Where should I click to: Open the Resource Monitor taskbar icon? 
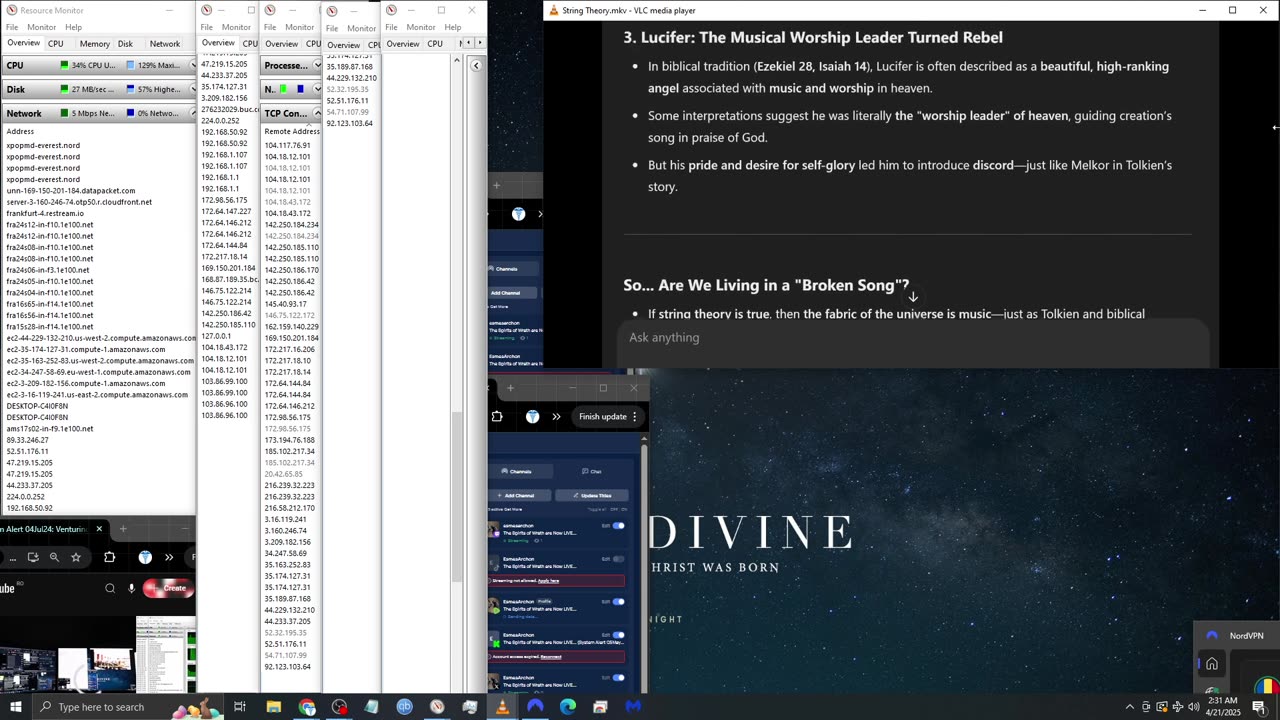point(437,706)
